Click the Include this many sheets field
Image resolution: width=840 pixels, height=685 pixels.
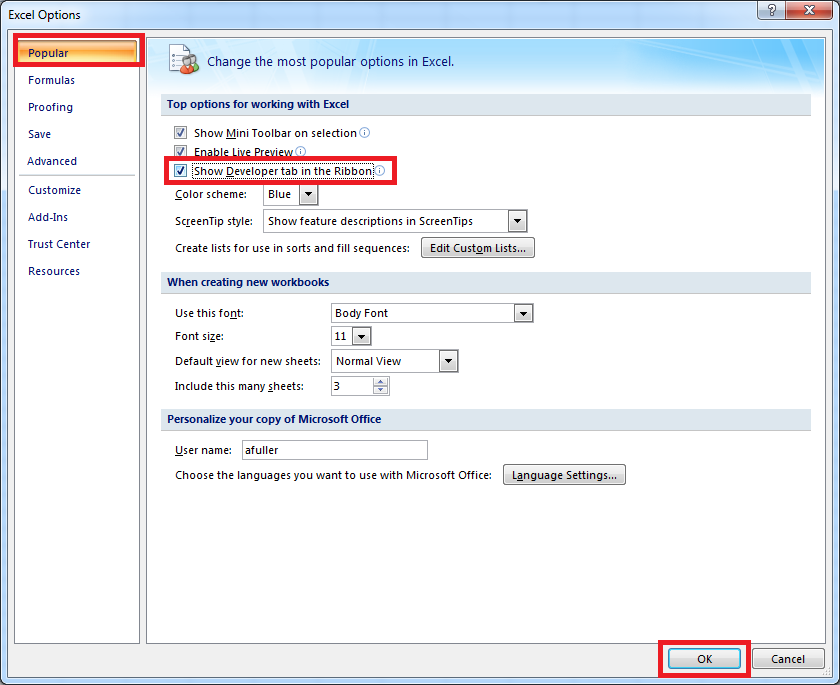click(x=352, y=386)
